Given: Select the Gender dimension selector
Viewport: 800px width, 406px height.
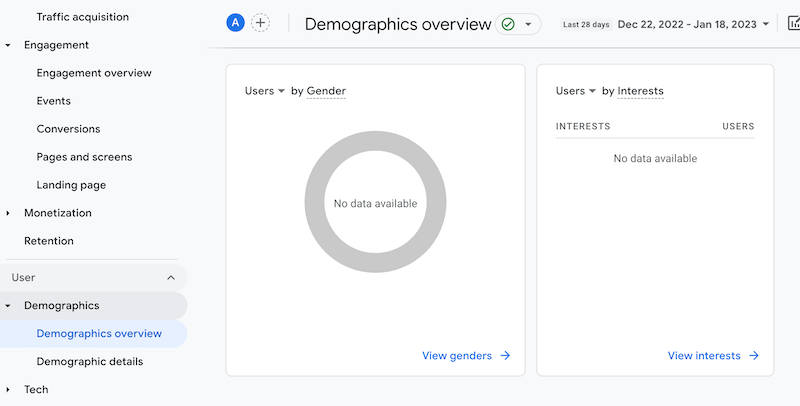Looking at the screenshot, I should coord(326,91).
